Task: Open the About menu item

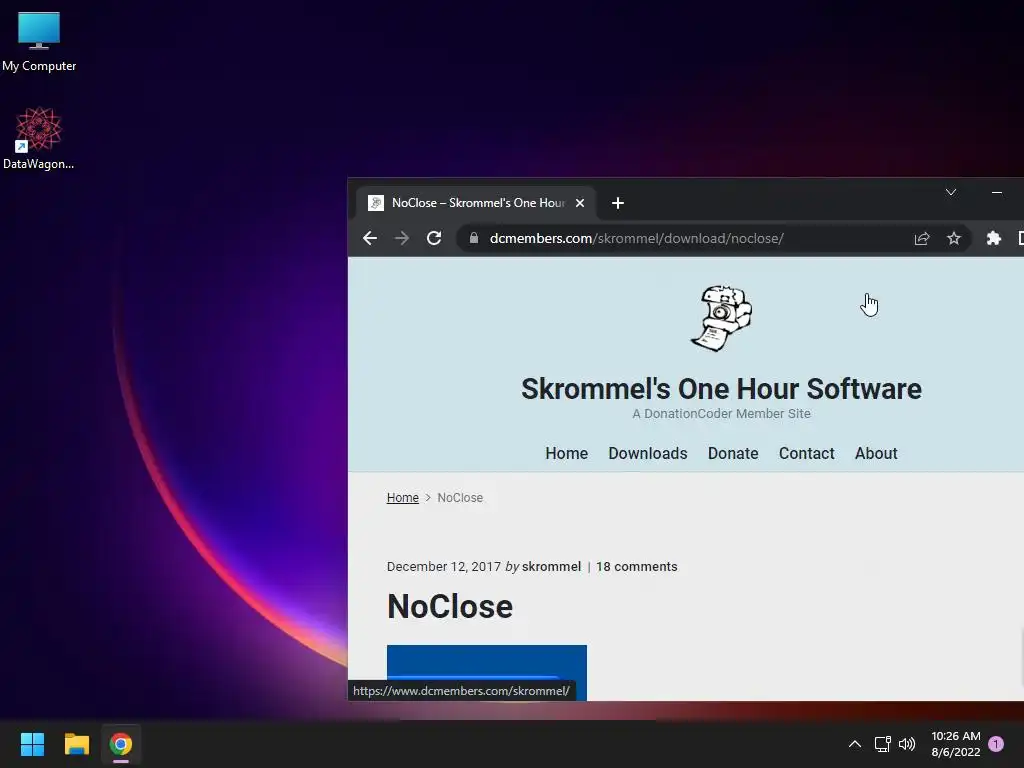Action: click(x=876, y=453)
